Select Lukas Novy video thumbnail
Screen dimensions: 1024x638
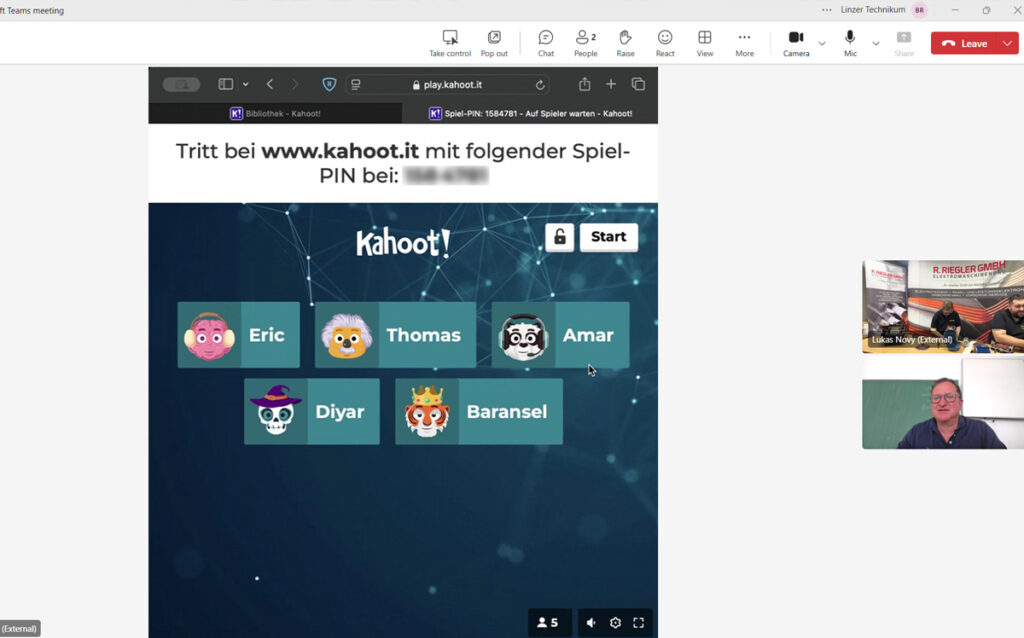click(942, 306)
